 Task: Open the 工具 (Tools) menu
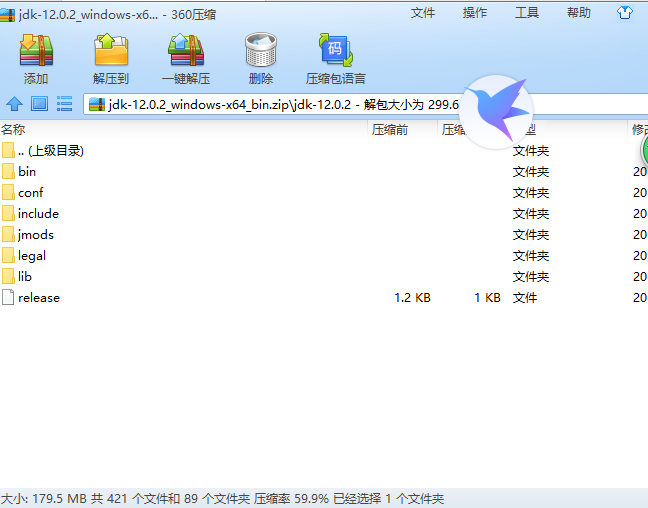tap(527, 13)
